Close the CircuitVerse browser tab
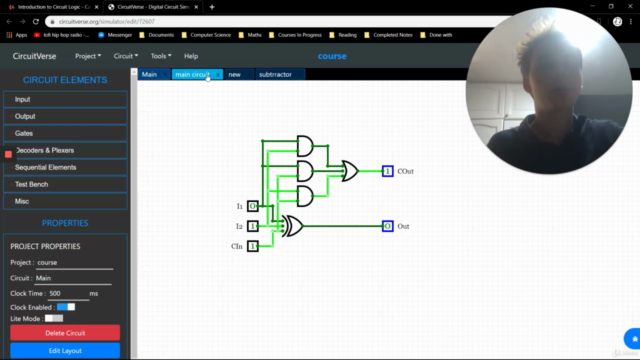 196,7
